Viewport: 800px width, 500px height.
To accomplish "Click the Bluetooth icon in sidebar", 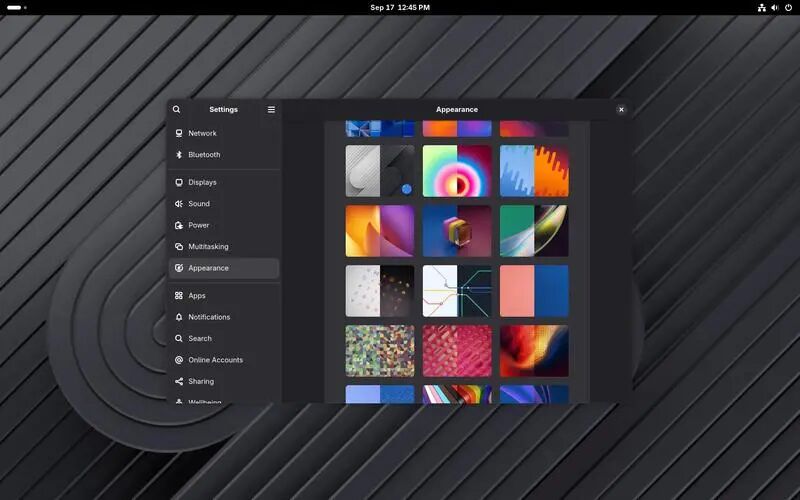I will 179,155.
